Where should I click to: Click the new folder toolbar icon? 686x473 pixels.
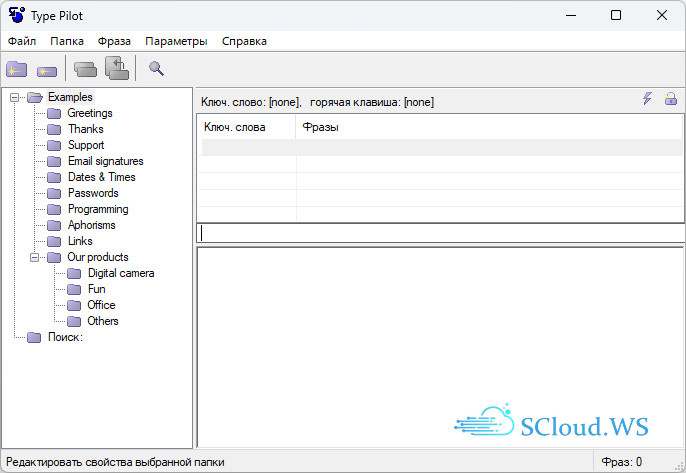click(x=17, y=69)
